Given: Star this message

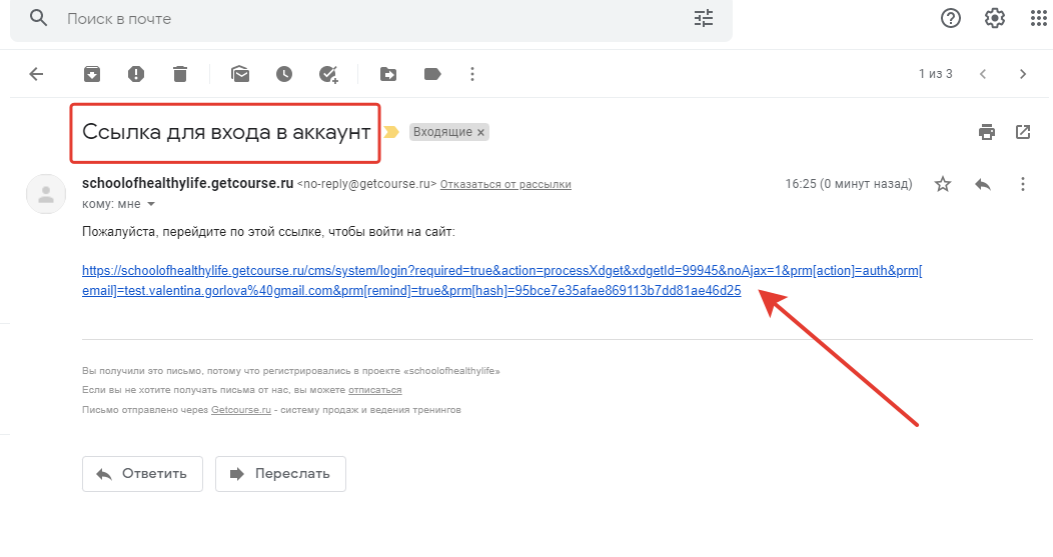Looking at the screenshot, I should 943,184.
